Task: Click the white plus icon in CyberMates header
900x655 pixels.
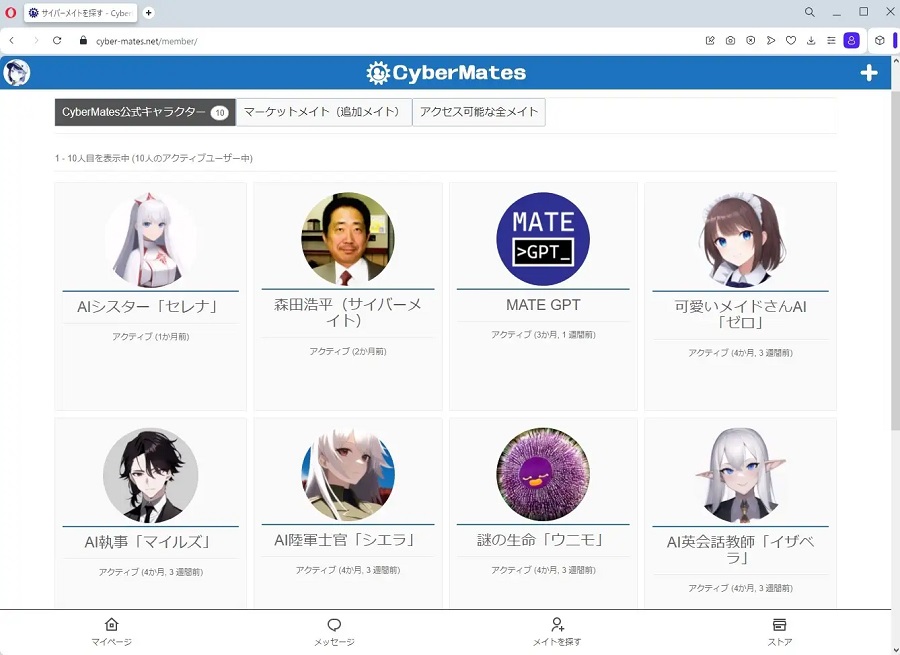Action: pyautogui.click(x=868, y=73)
